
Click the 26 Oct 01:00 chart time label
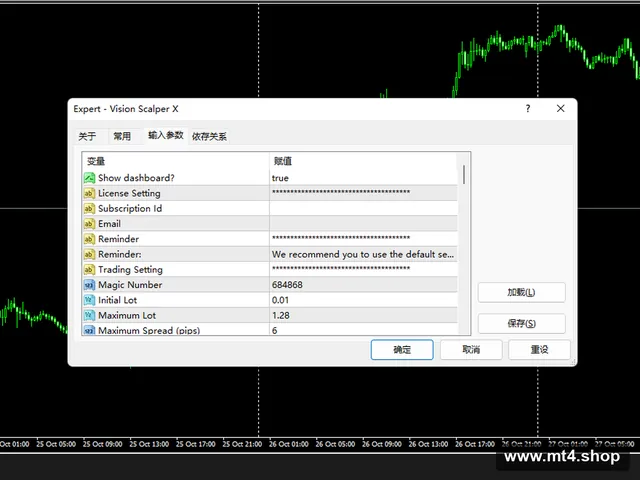[289, 444]
